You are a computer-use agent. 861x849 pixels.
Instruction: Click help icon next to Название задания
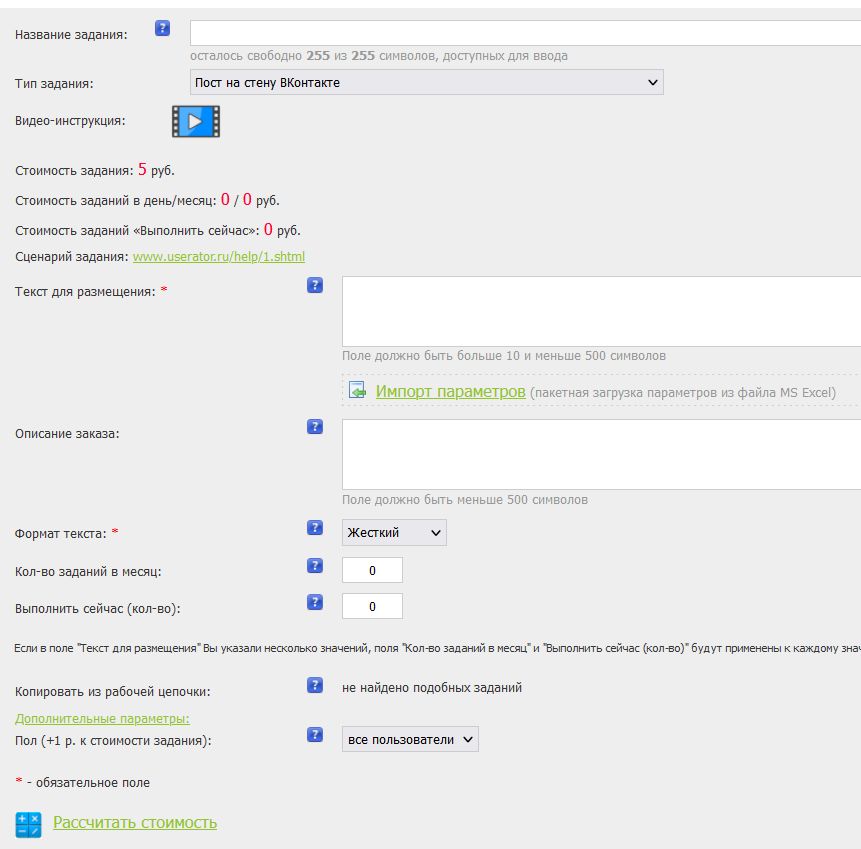pos(162,28)
